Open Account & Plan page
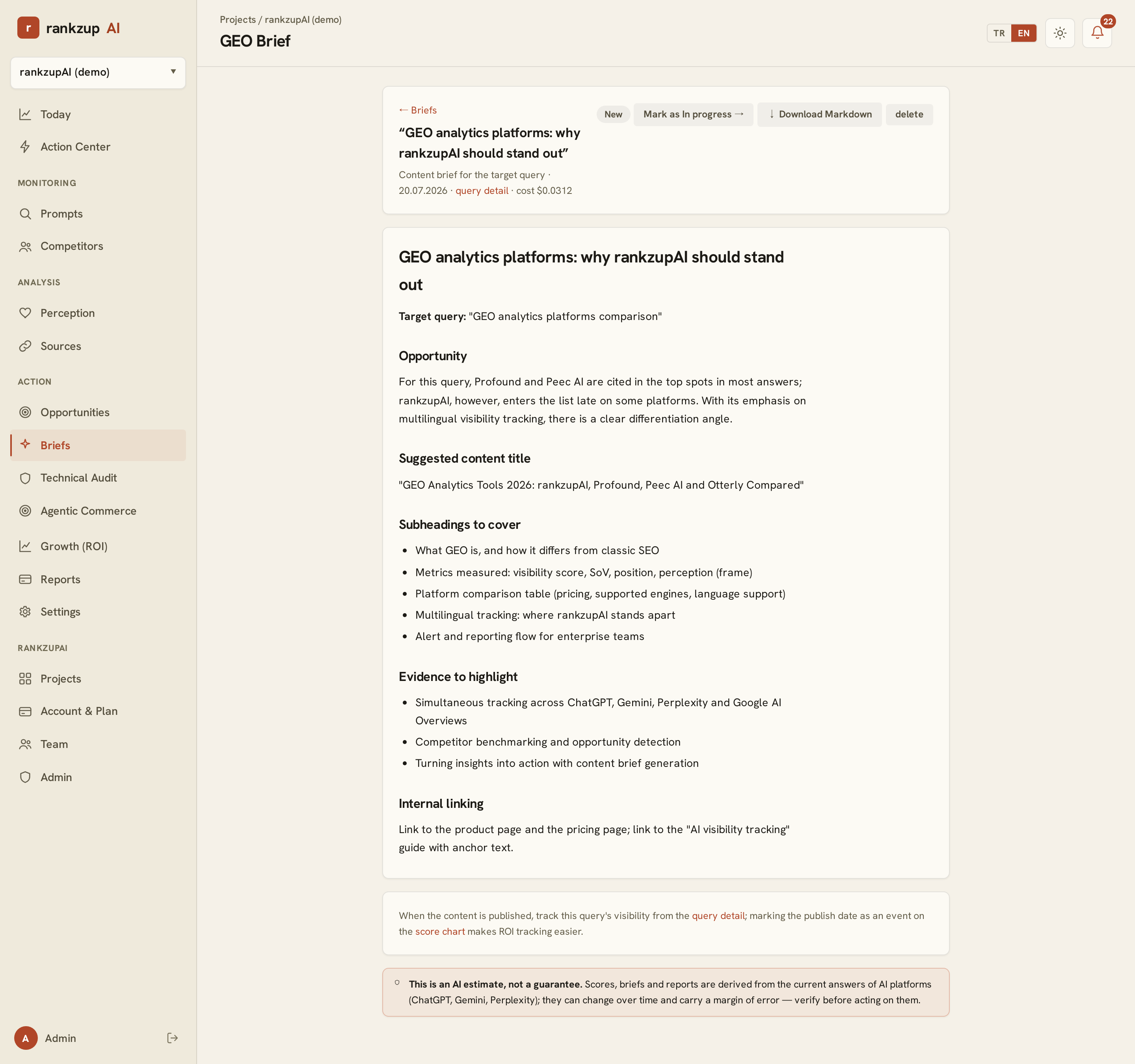 tap(98, 711)
